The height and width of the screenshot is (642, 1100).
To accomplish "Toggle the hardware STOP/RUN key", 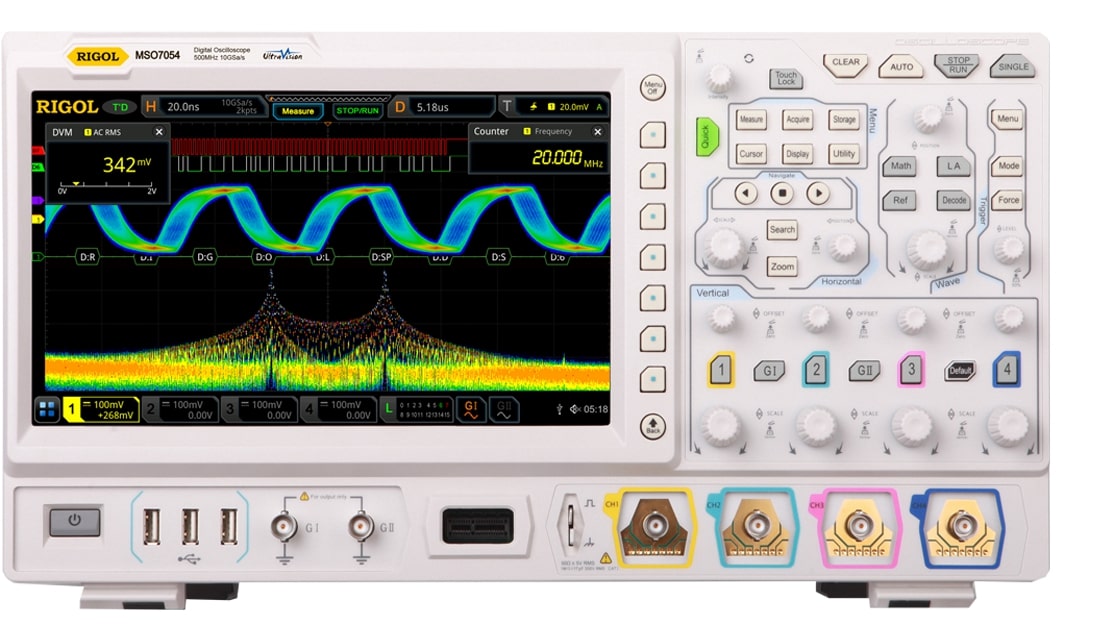I will tap(958, 65).
